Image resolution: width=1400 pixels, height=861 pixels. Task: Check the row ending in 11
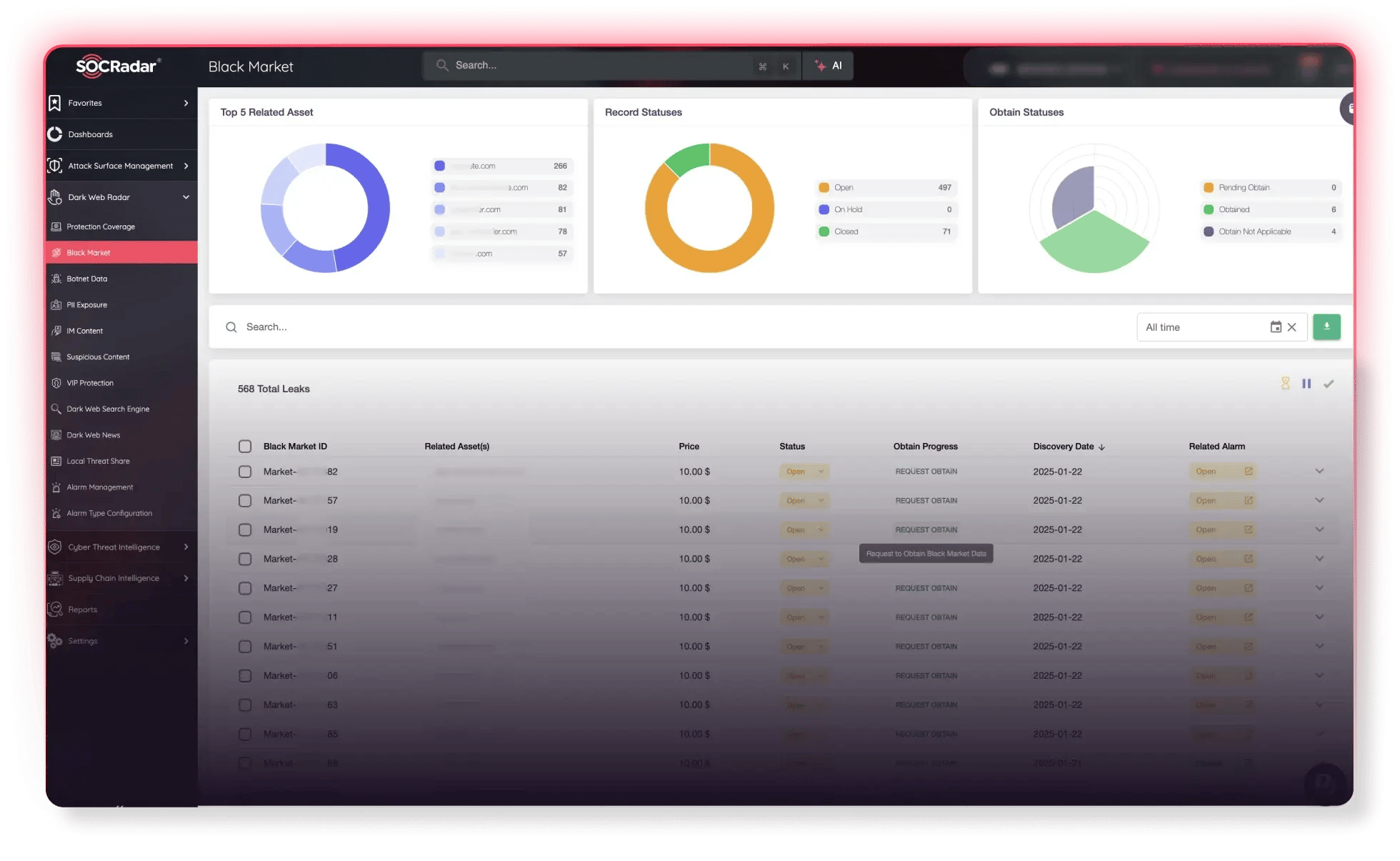click(245, 617)
